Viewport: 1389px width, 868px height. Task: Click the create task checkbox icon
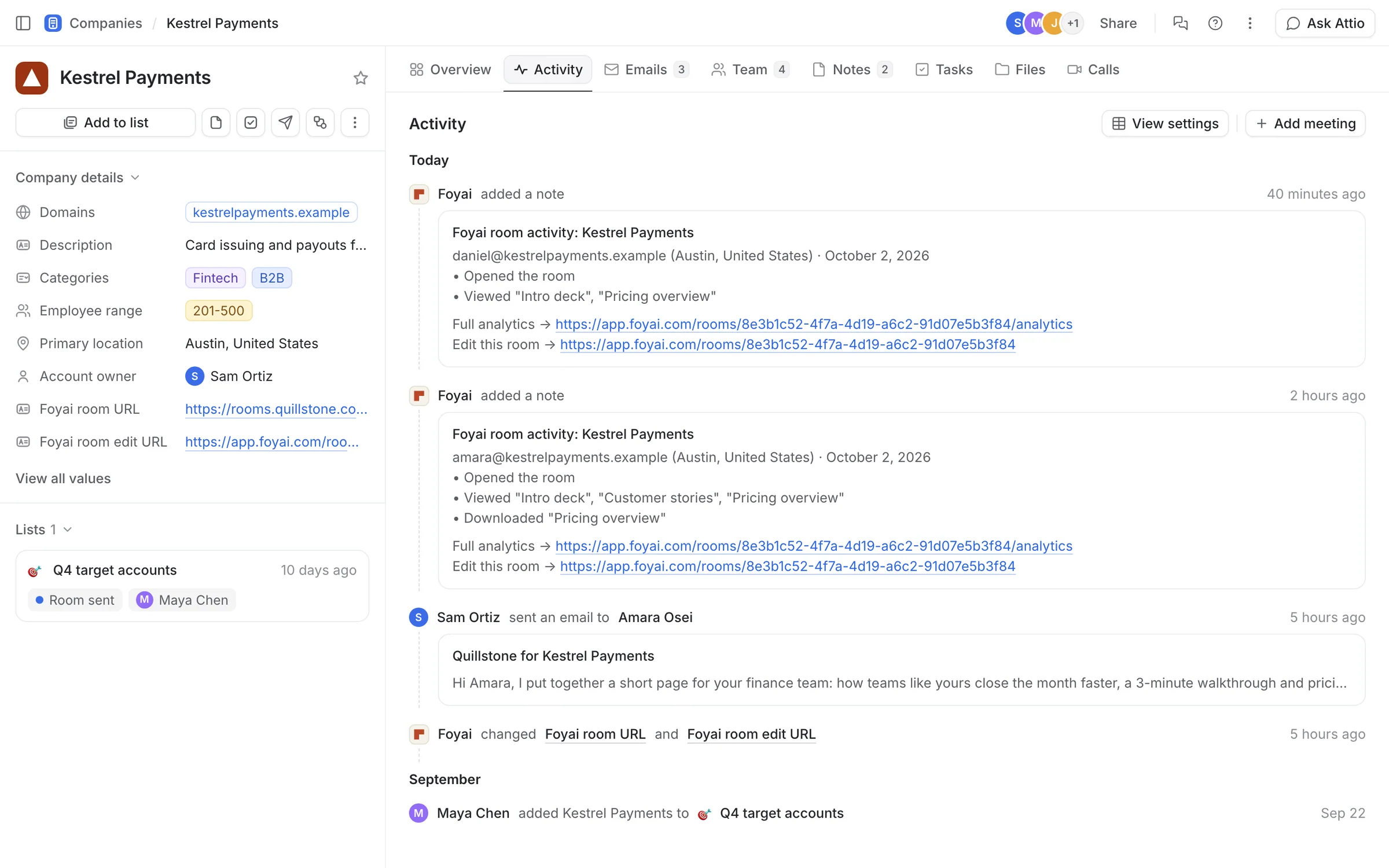(x=251, y=123)
